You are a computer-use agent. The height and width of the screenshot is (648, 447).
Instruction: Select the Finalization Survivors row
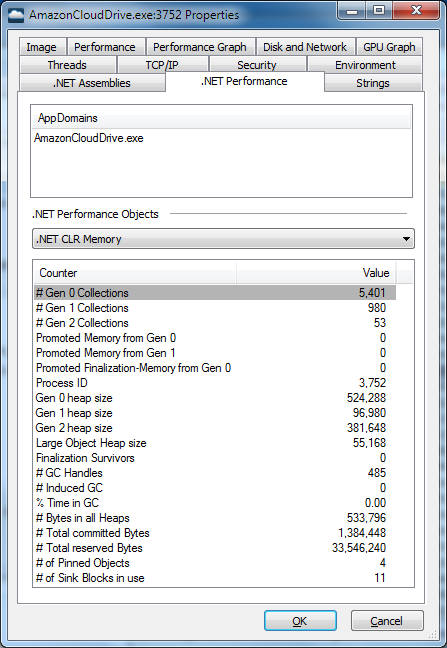pos(215,458)
